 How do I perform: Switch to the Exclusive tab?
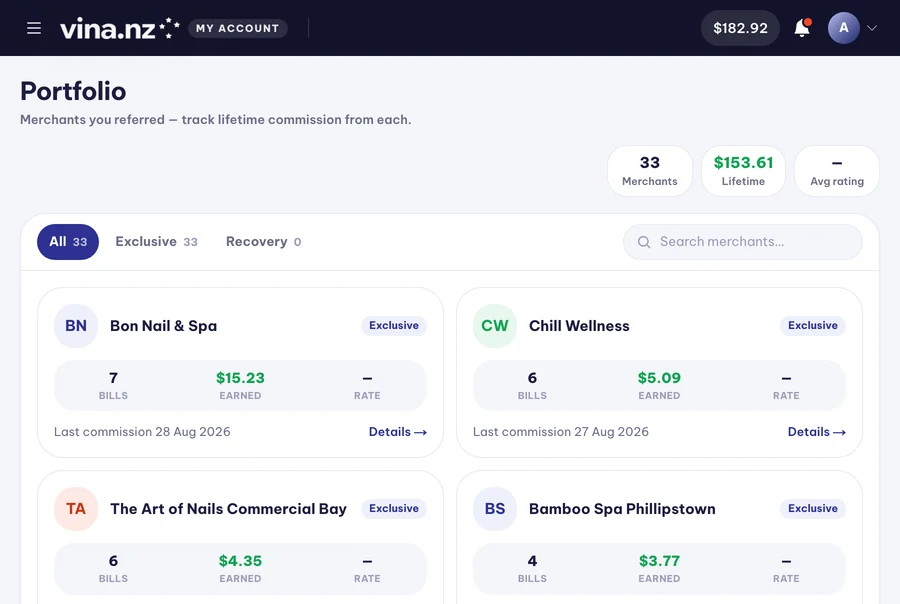(x=156, y=242)
